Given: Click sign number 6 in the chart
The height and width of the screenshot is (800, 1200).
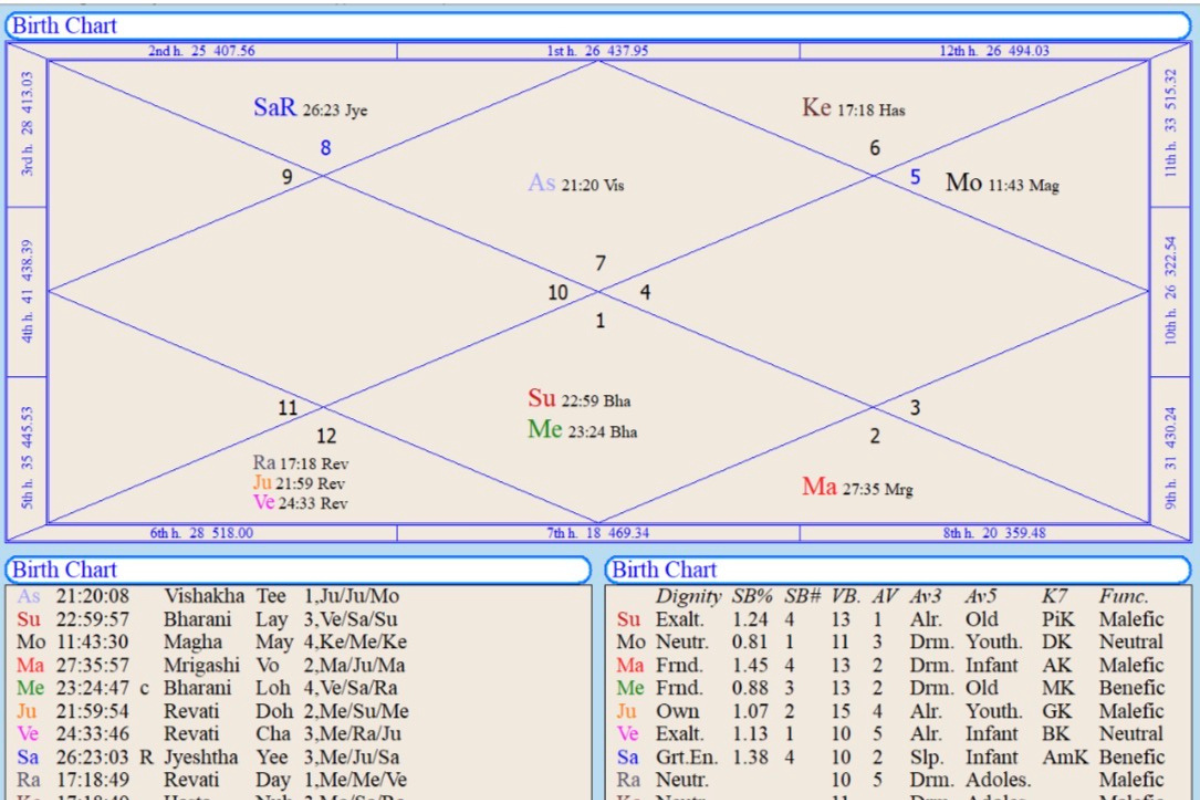Looking at the screenshot, I should click(875, 148).
